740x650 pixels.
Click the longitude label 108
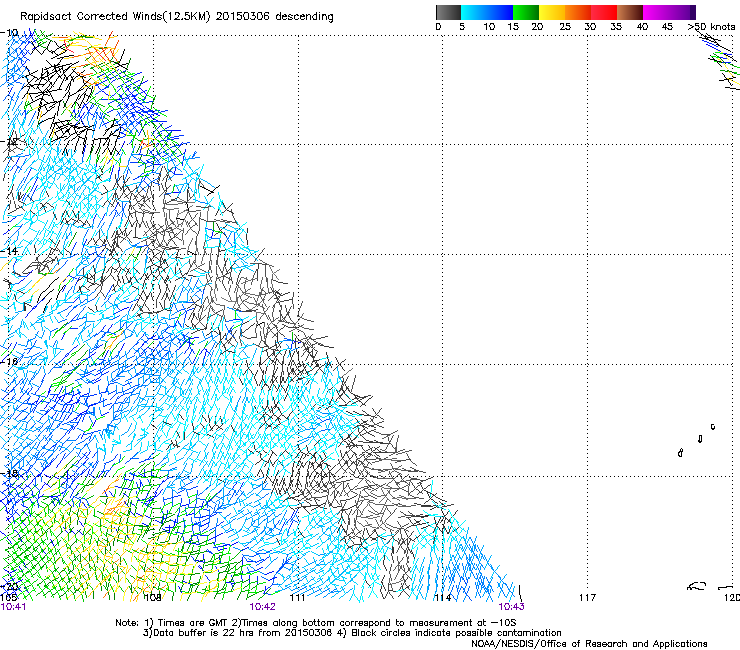coord(152,598)
